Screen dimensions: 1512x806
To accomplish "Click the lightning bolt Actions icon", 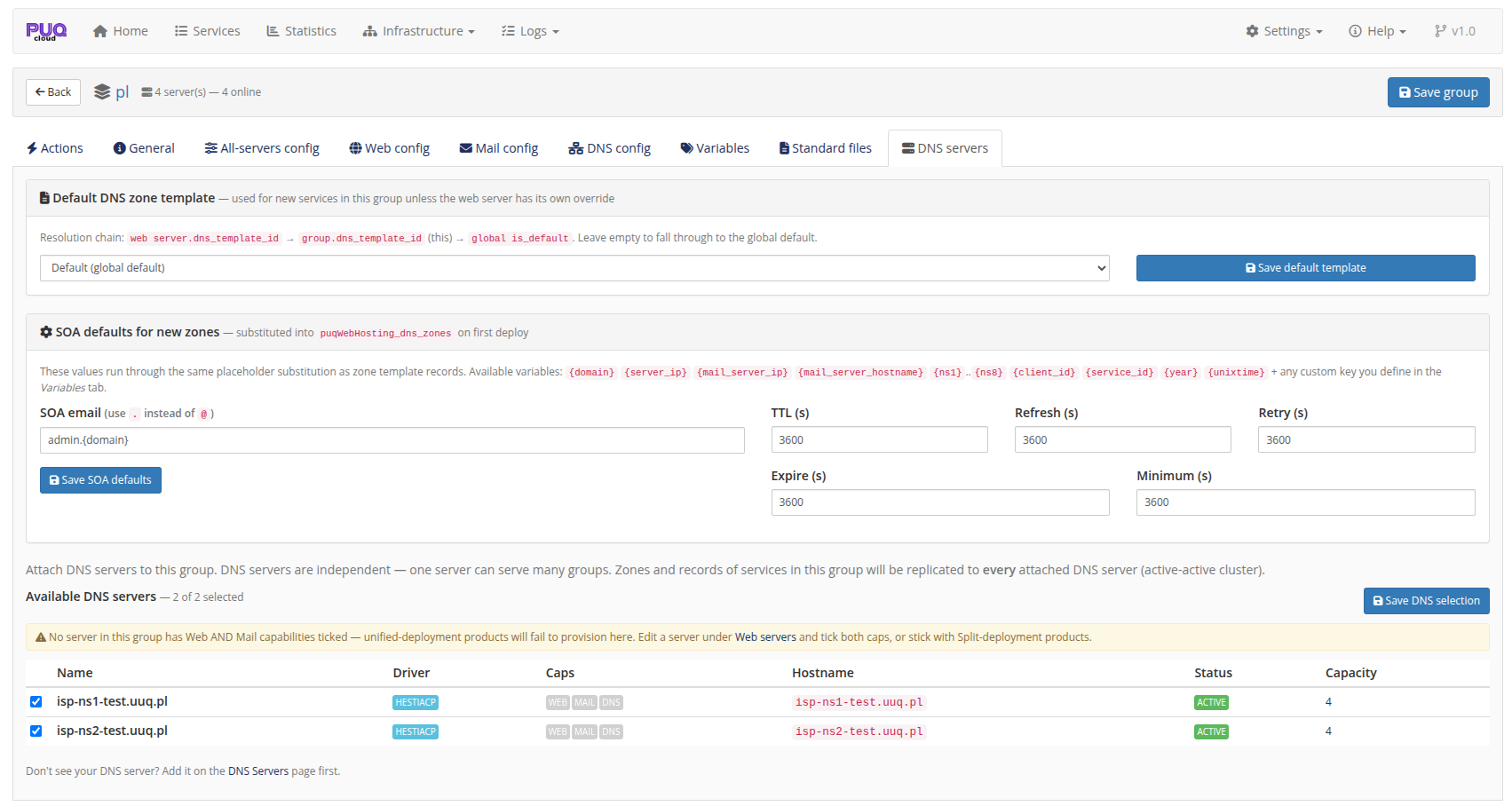I will [x=32, y=148].
